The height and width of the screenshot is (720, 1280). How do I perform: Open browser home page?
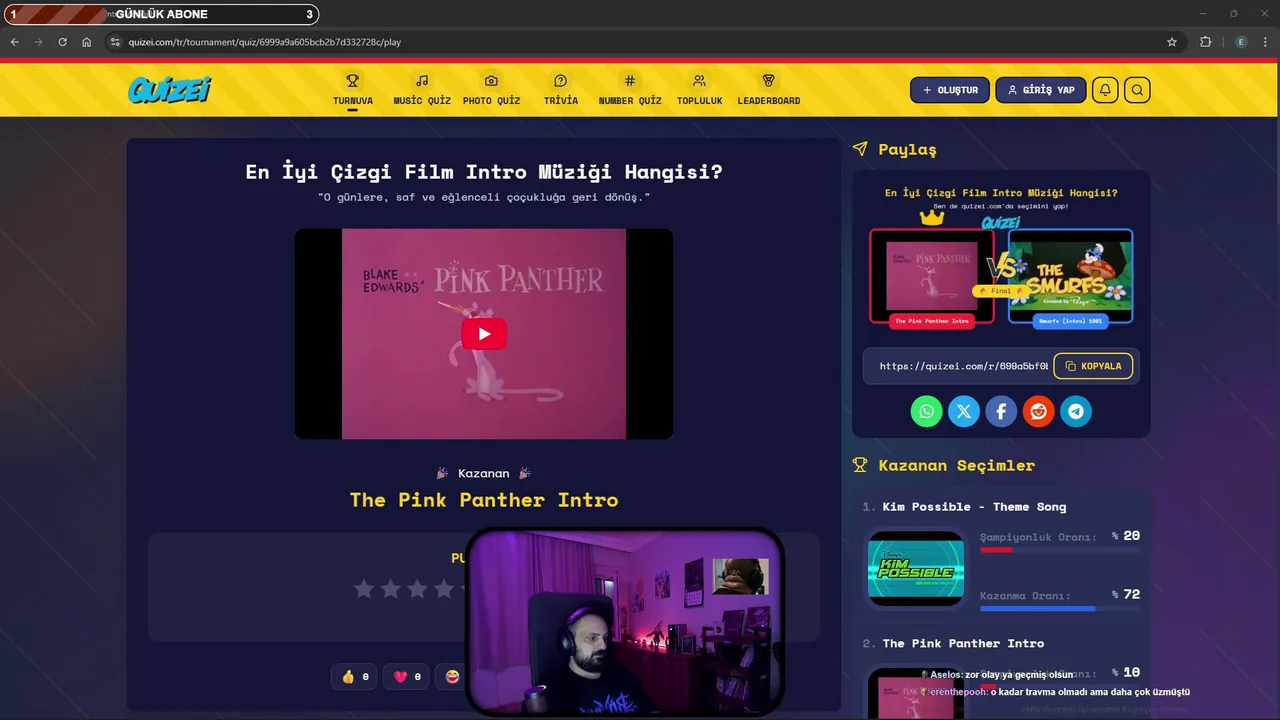[87, 42]
